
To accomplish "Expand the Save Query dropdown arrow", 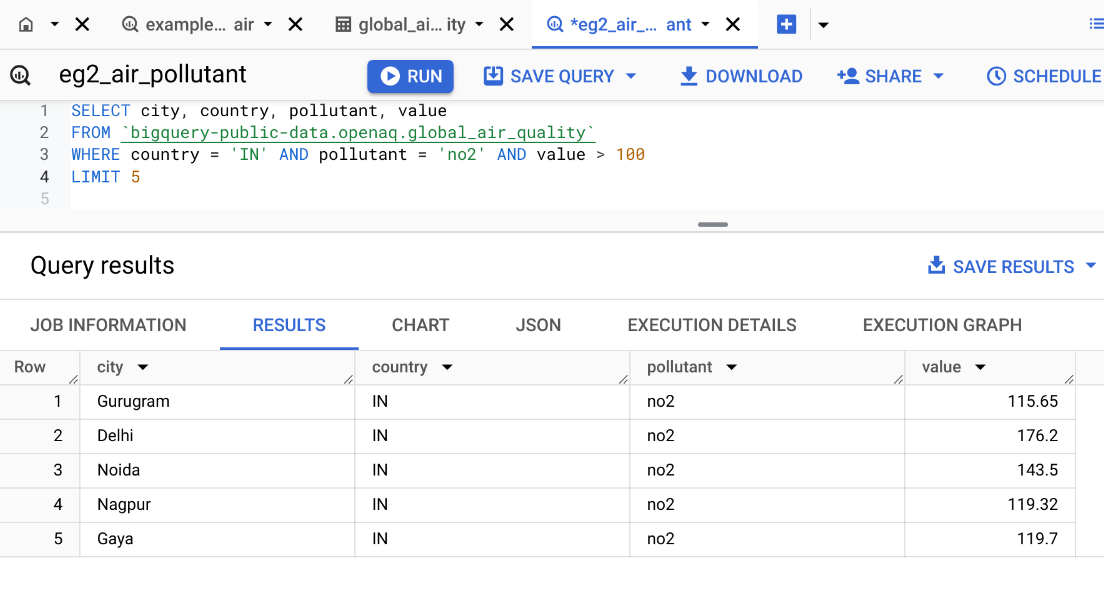I will [631, 76].
